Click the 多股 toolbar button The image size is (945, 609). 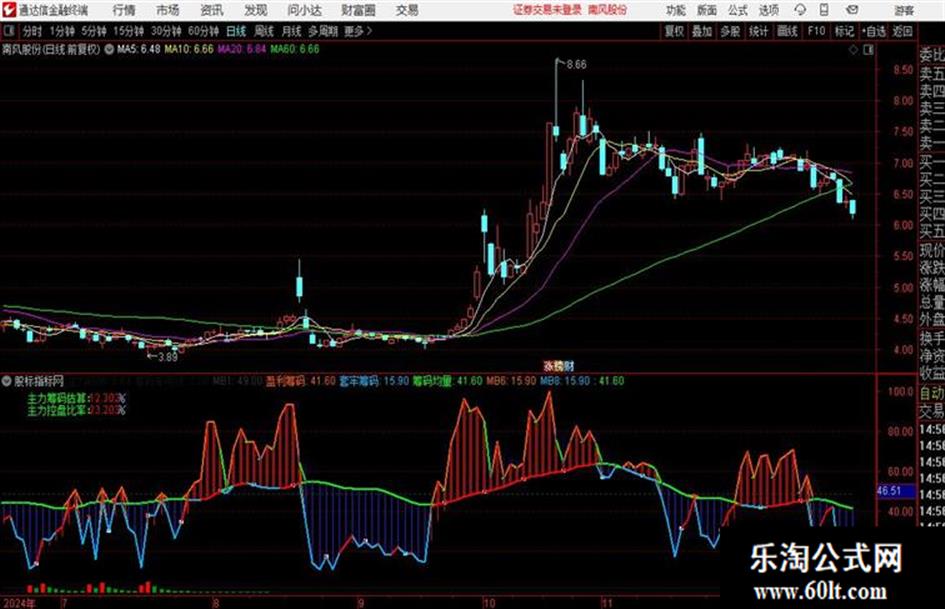click(x=730, y=31)
